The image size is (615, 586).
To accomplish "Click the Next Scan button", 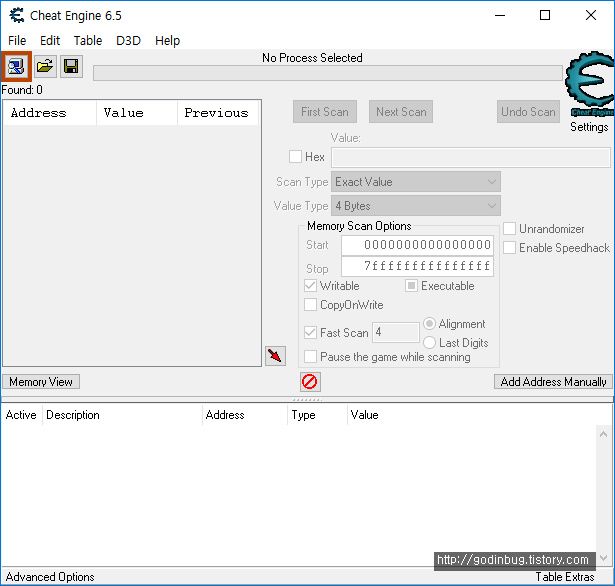I will click(401, 112).
